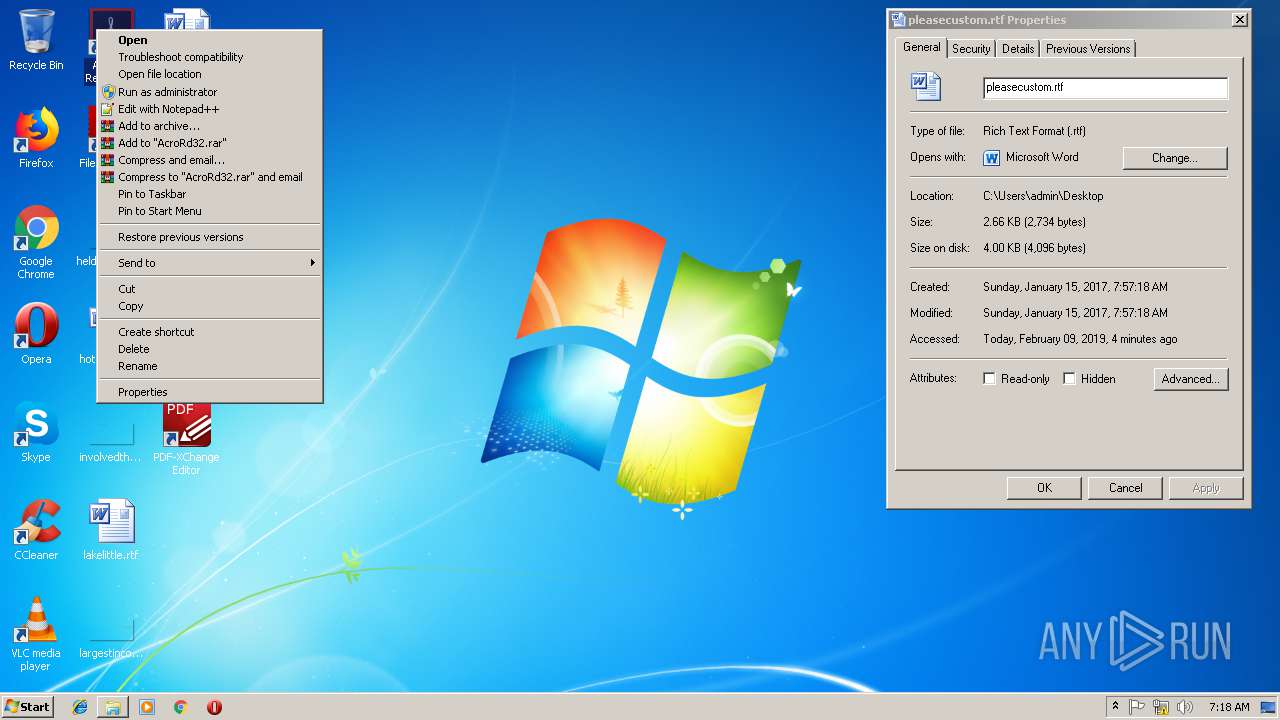Toggle the Read-only checkbox
1280x720 pixels.
coord(990,379)
